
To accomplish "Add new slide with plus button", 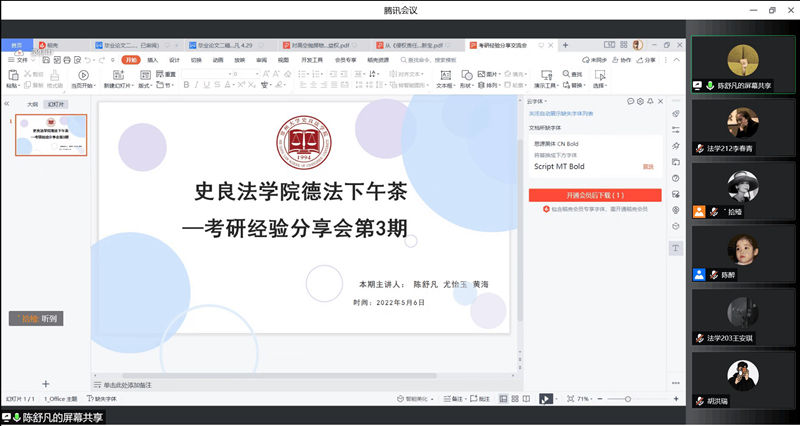I will point(45,384).
